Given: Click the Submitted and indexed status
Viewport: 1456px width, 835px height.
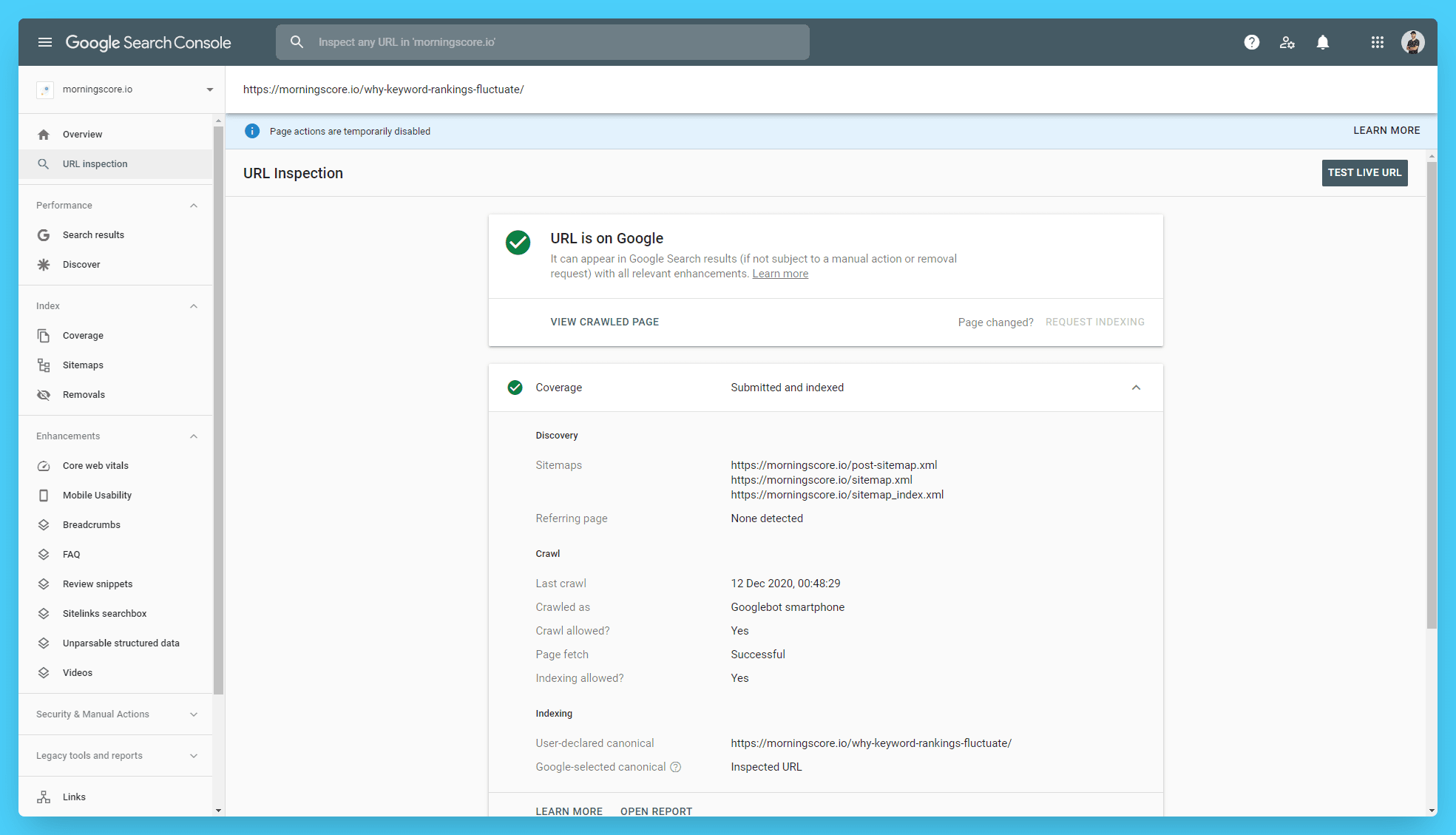Looking at the screenshot, I should point(787,388).
